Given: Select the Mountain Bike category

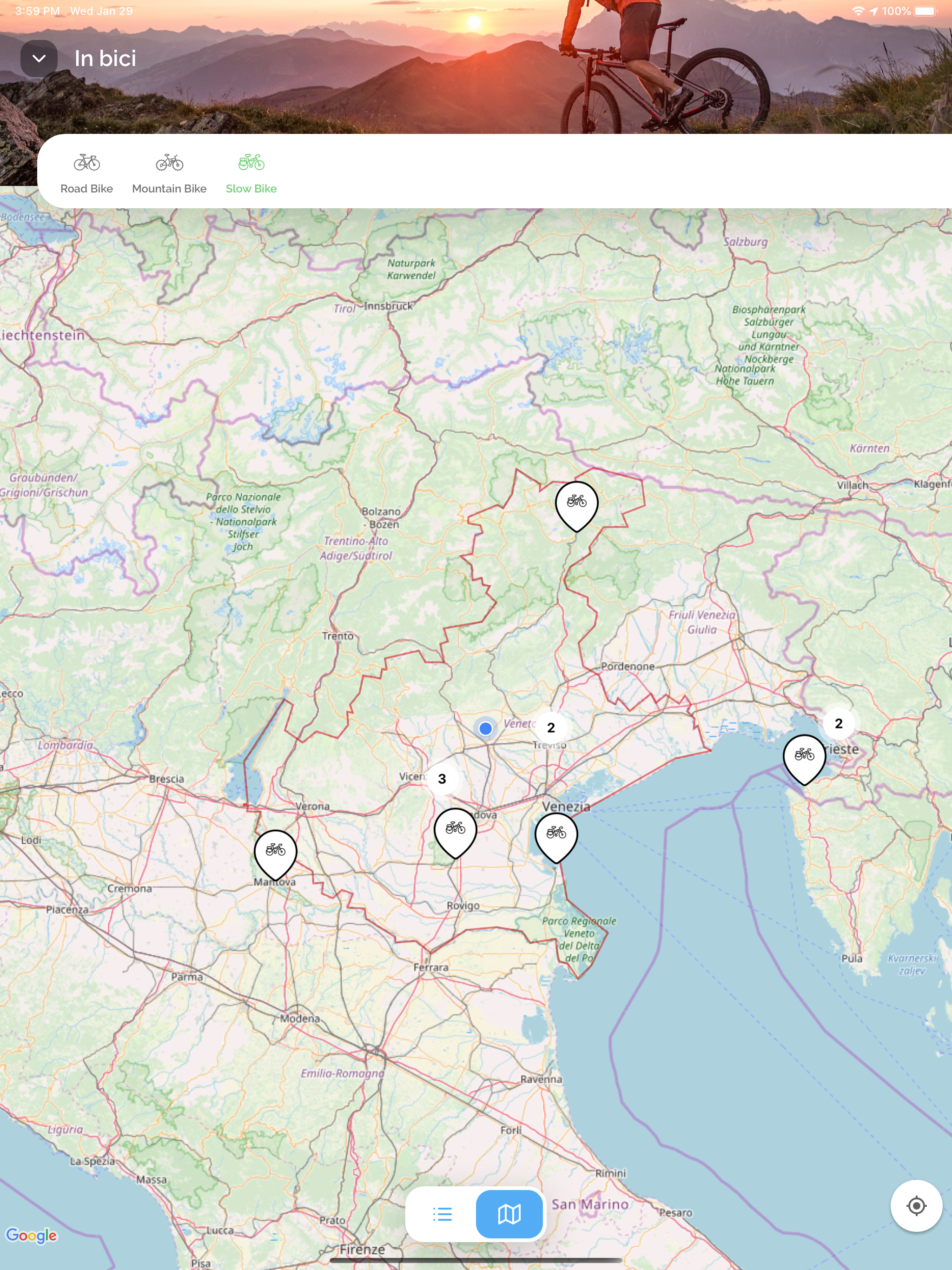Looking at the screenshot, I should pos(169,188).
